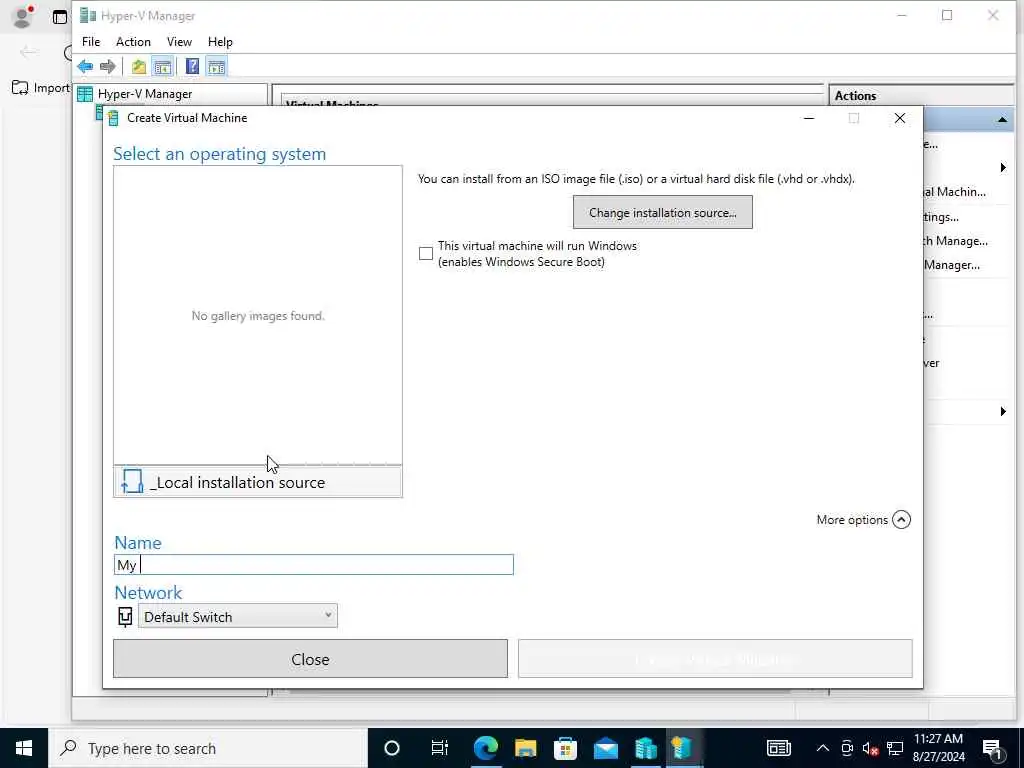Click into the Name text field

click(313, 565)
